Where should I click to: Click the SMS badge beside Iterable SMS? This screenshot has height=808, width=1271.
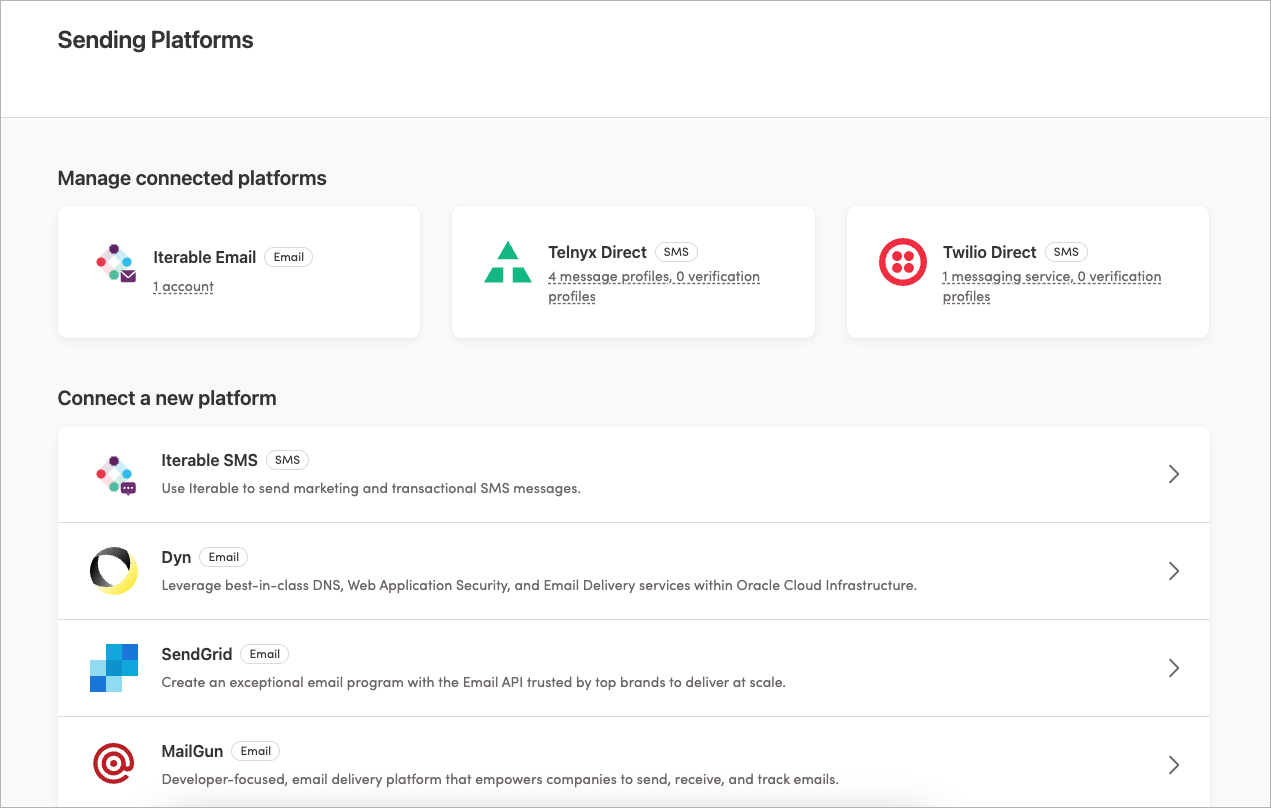tap(287, 460)
